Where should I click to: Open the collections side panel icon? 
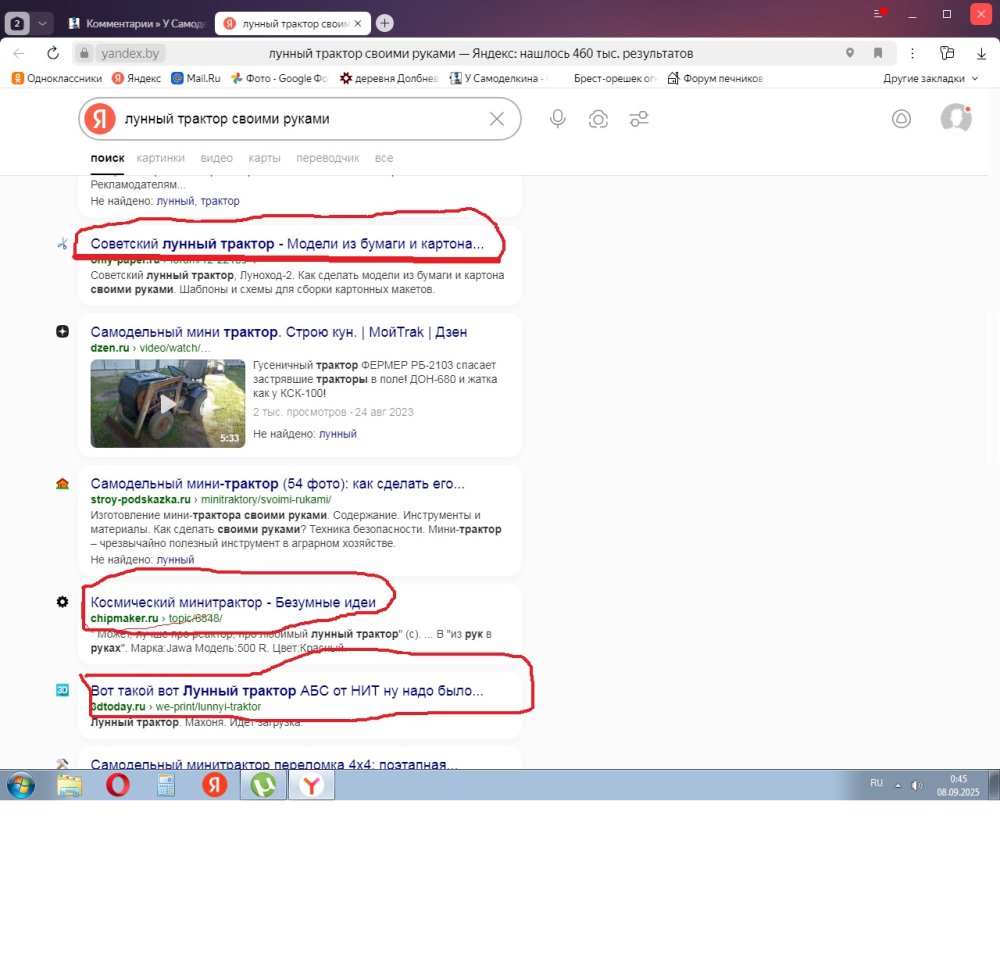(x=947, y=54)
